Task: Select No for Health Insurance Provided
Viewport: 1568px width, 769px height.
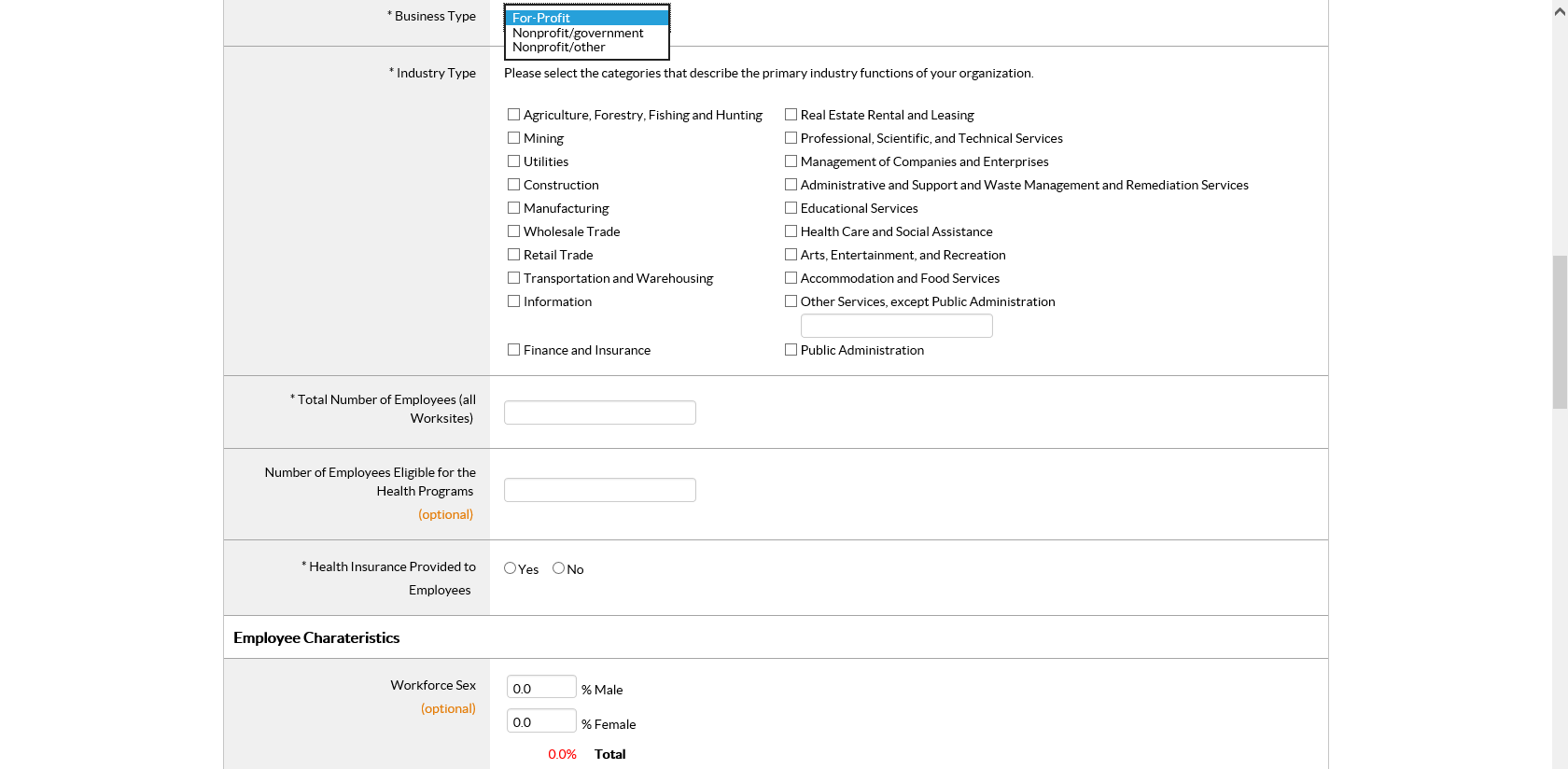Action: pos(559,568)
